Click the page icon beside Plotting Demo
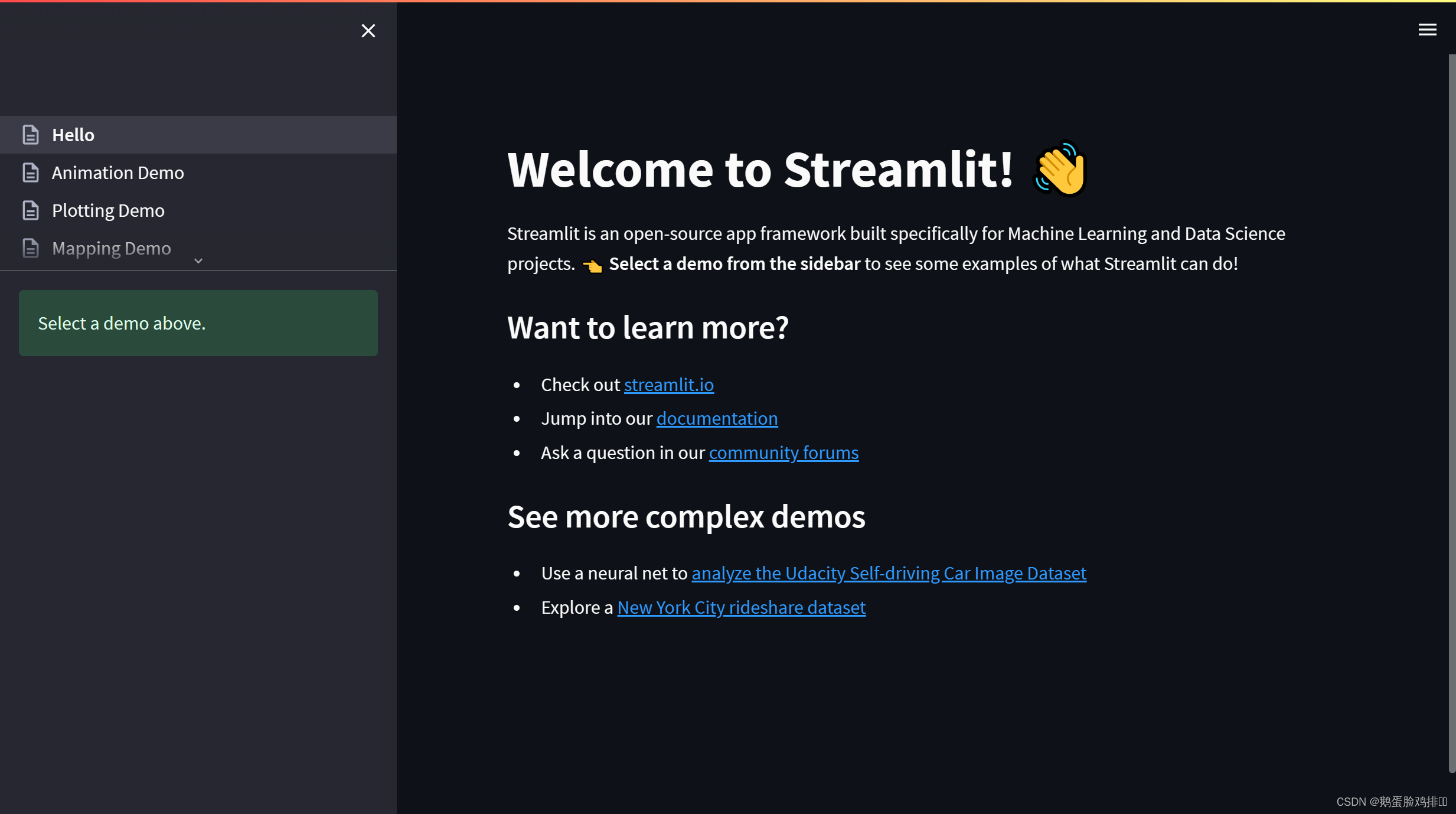Screen dimensions: 1456x814 pyautogui.click(x=31, y=210)
